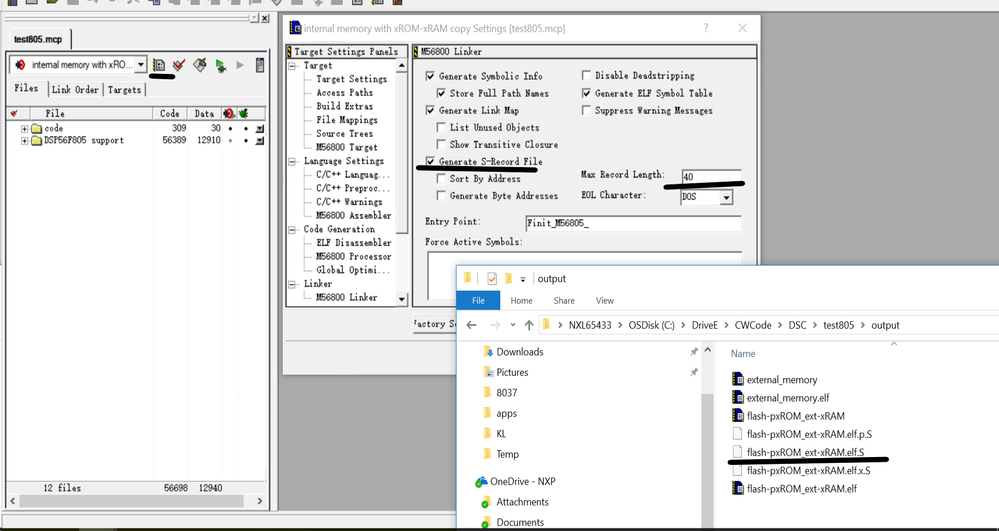Screen dimensions: 999x531
Task: Open popup arrow icon on the code row
Action: pyautogui.click(x=260, y=129)
